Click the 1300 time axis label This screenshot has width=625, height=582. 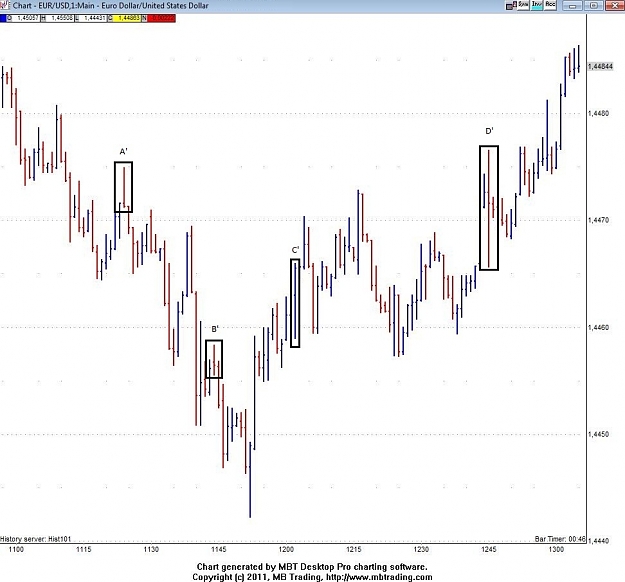(x=556, y=549)
